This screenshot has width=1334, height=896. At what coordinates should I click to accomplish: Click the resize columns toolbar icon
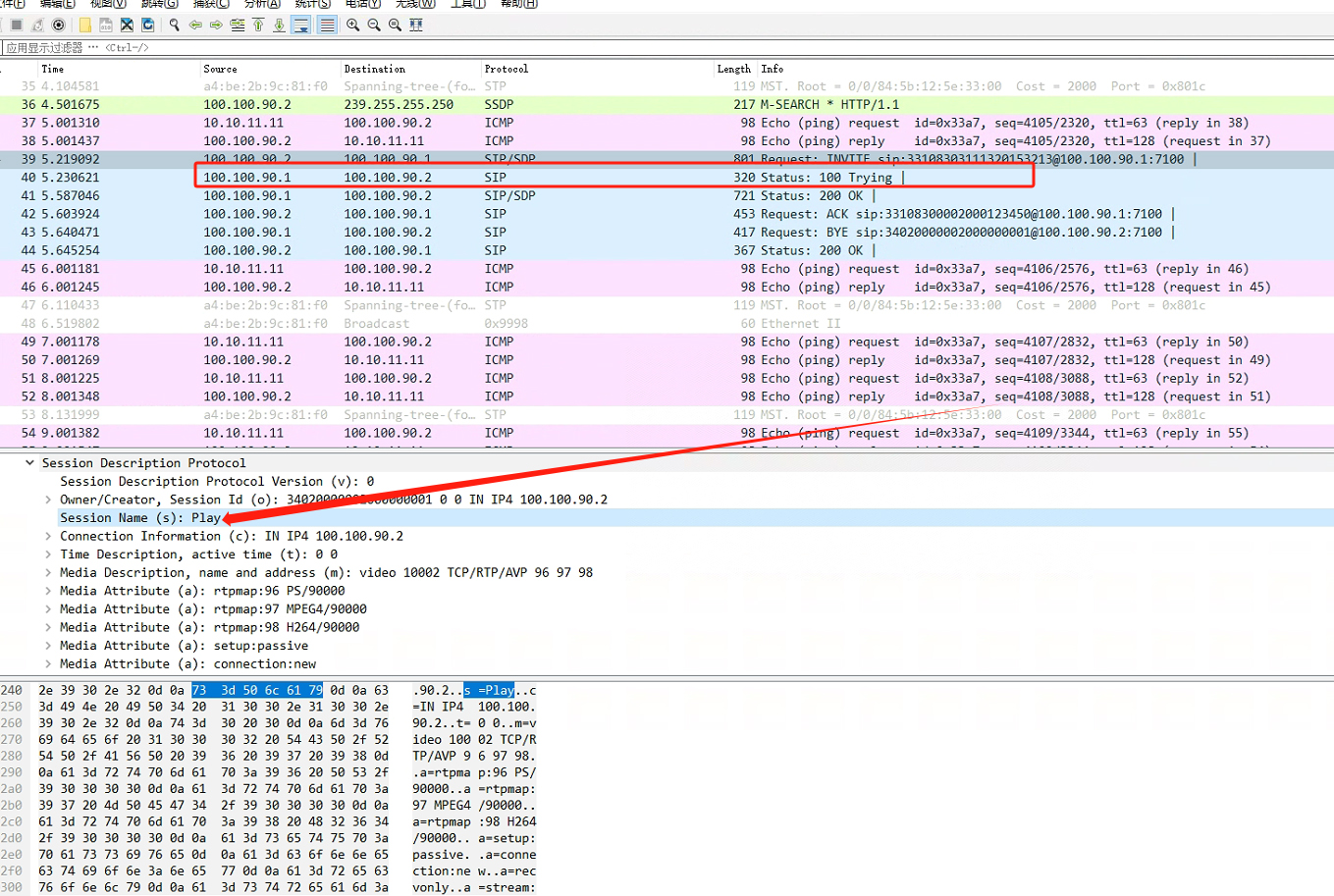[x=416, y=25]
